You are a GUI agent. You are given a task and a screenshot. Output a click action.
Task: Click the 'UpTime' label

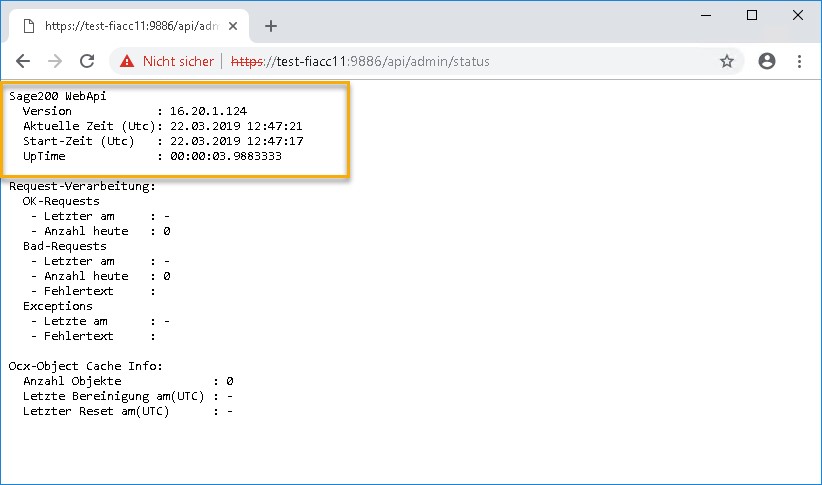[44, 156]
